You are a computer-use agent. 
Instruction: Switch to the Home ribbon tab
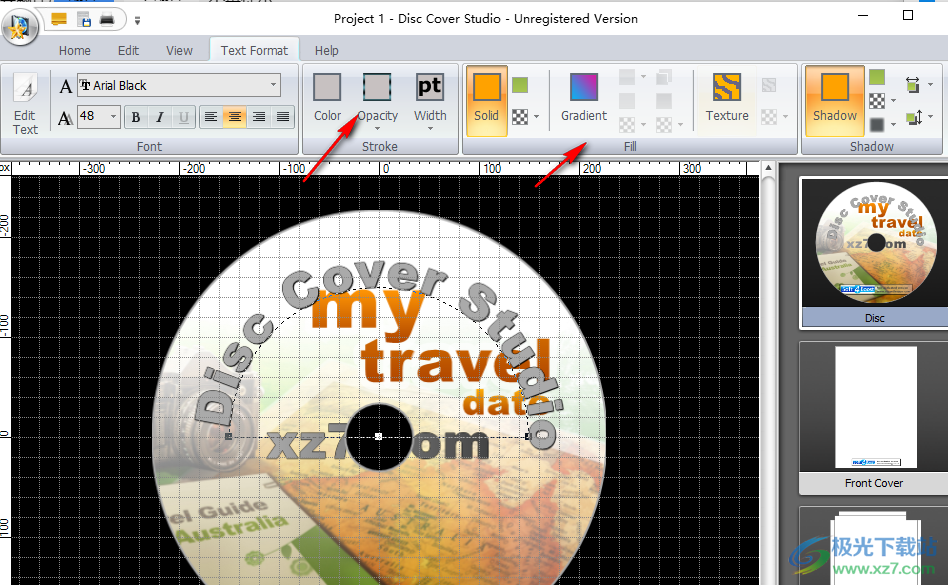74,51
